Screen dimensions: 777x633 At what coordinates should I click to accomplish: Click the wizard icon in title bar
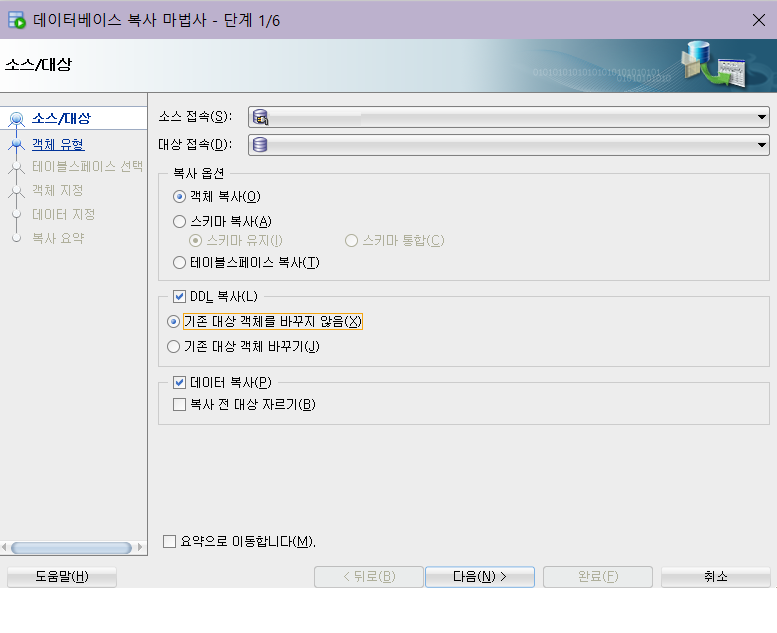pyautogui.click(x=17, y=20)
